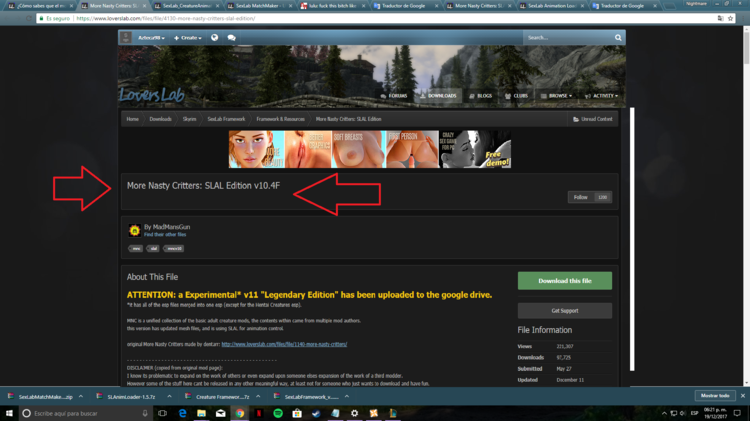The height and width of the screenshot is (421, 750).
Task: Open Windows Start menu
Action: (9, 413)
